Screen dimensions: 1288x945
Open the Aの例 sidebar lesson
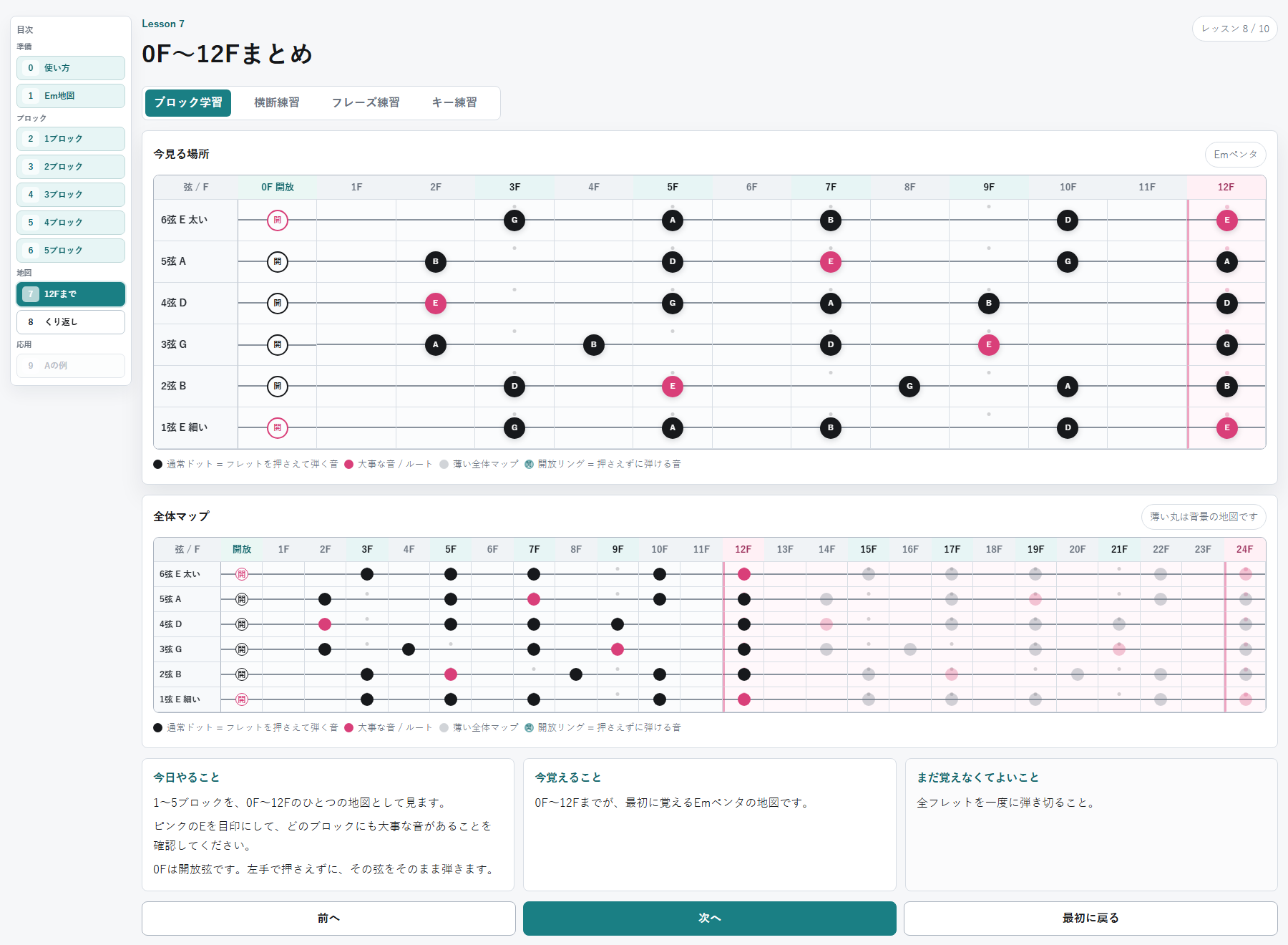point(71,366)
